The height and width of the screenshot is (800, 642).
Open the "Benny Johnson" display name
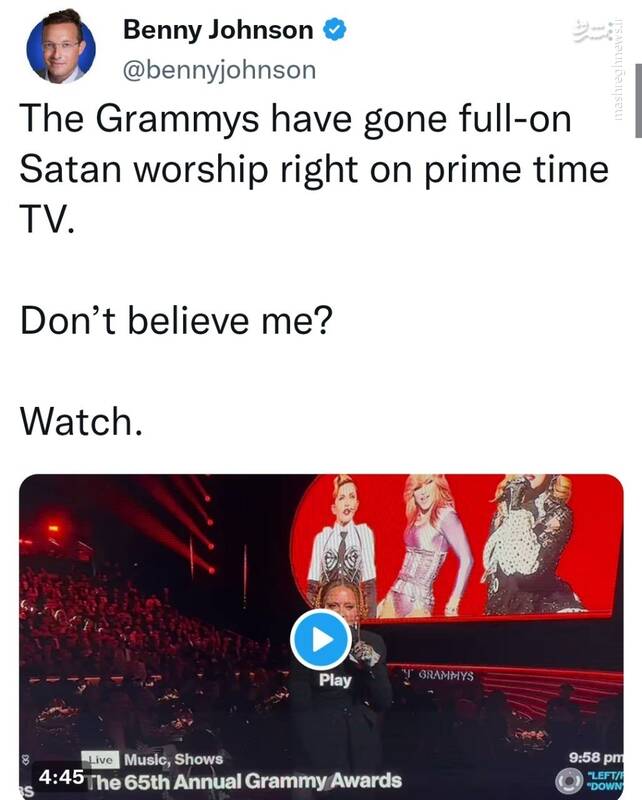pos(218,31)
